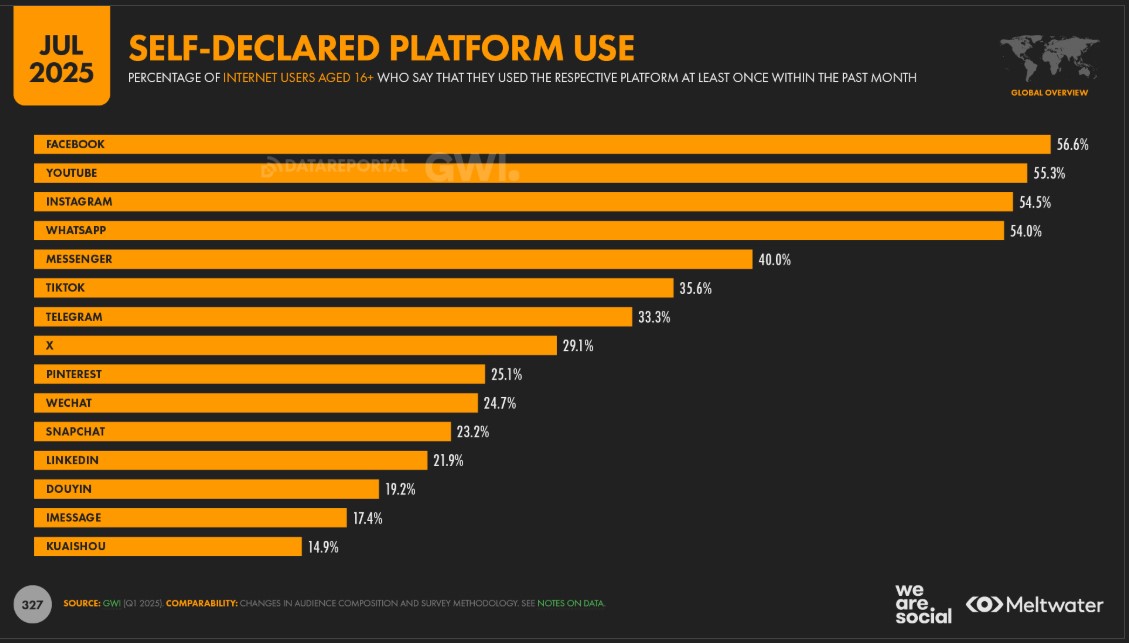Click the Global Overview label

click(x=1049, y=93)
